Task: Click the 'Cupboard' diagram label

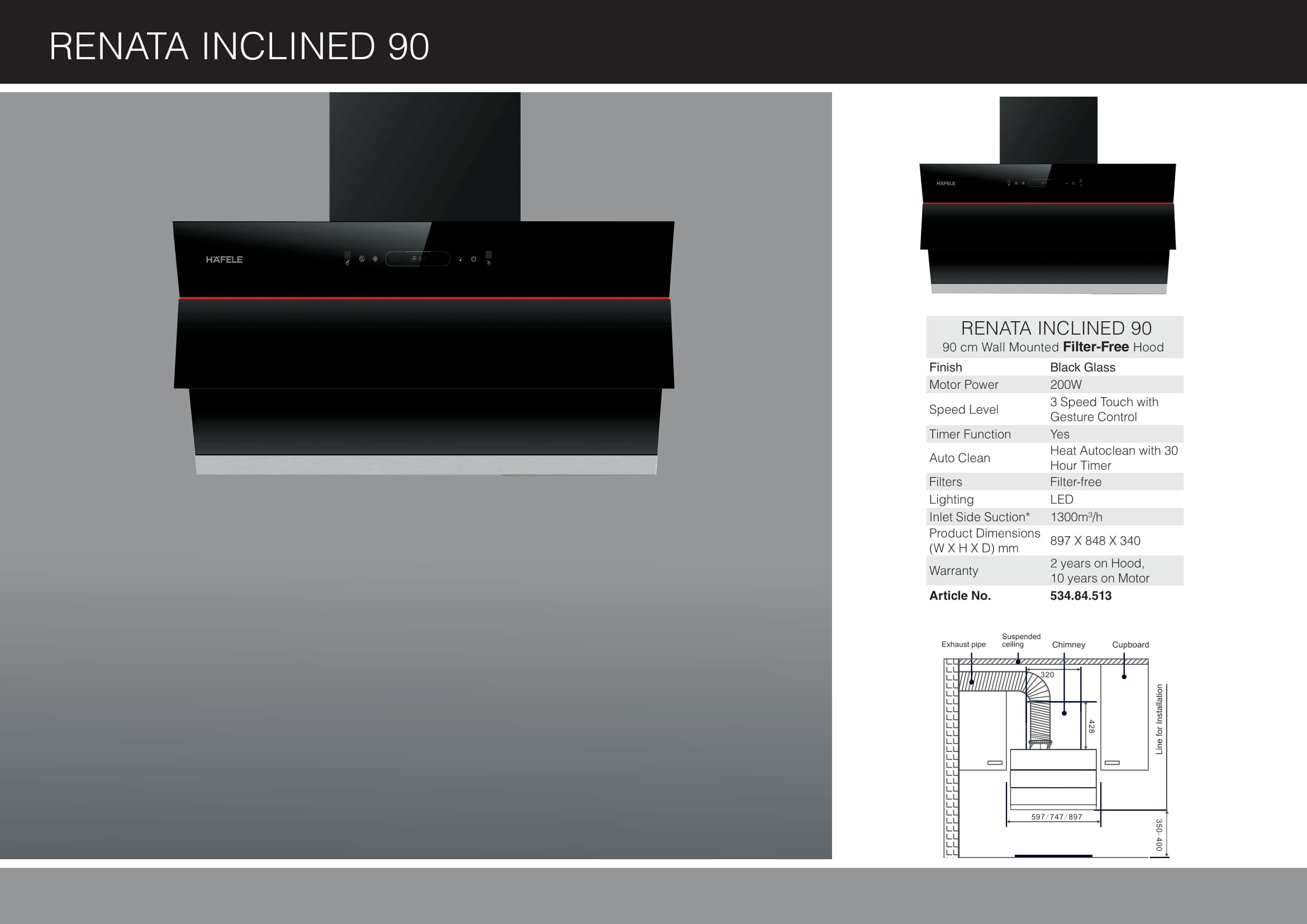Action: 1130,645
